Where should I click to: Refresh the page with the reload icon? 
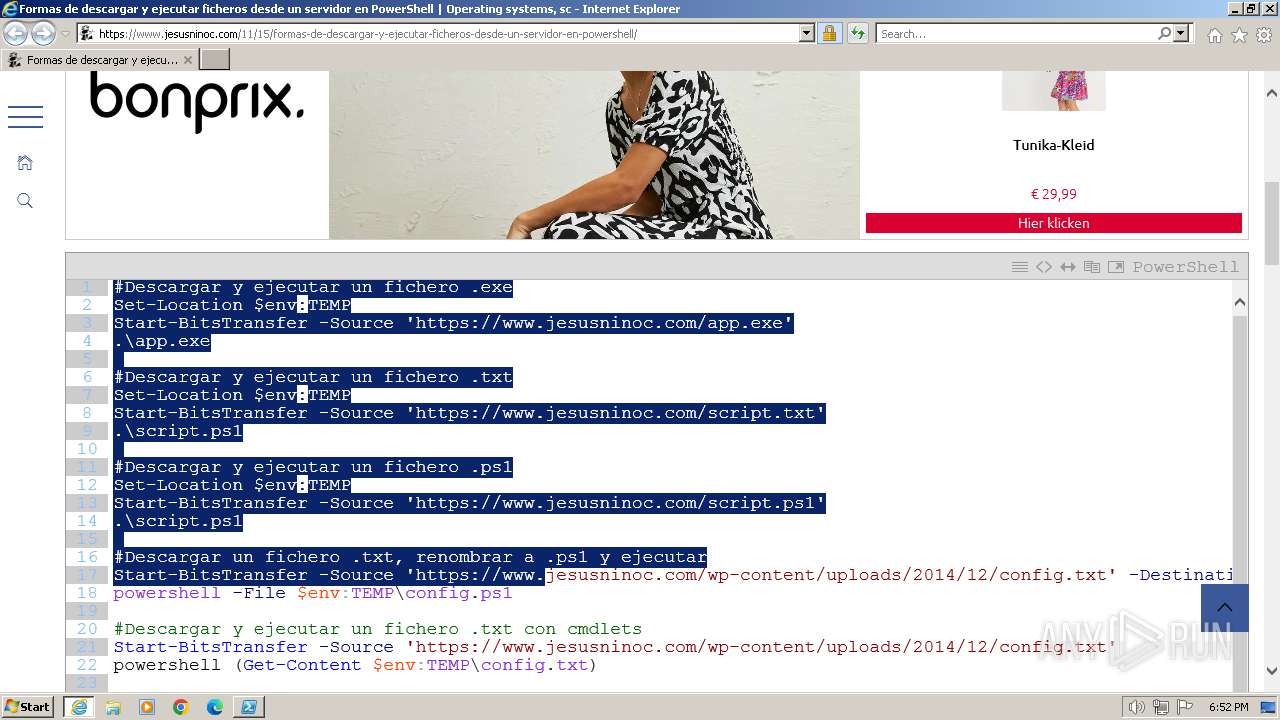(x=858, y=33)
